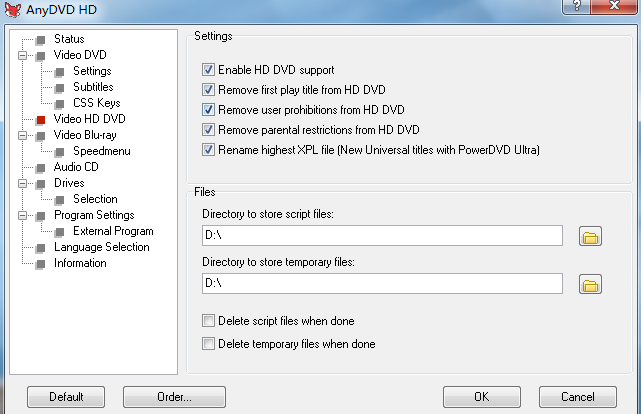Toggle Remove user prohibitions from HD DVD

coord(208,110)
